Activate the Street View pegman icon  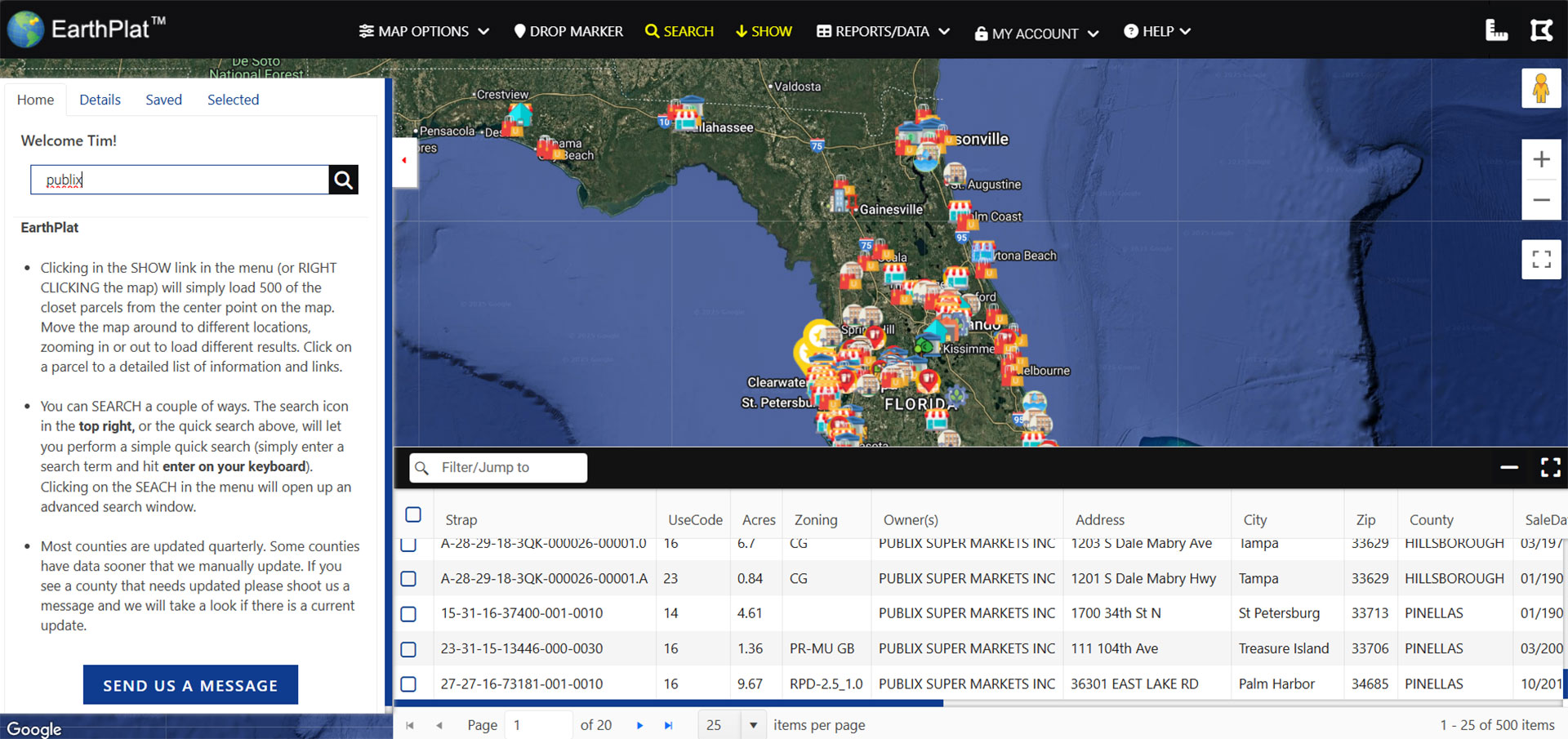[x=1541, y=88]
